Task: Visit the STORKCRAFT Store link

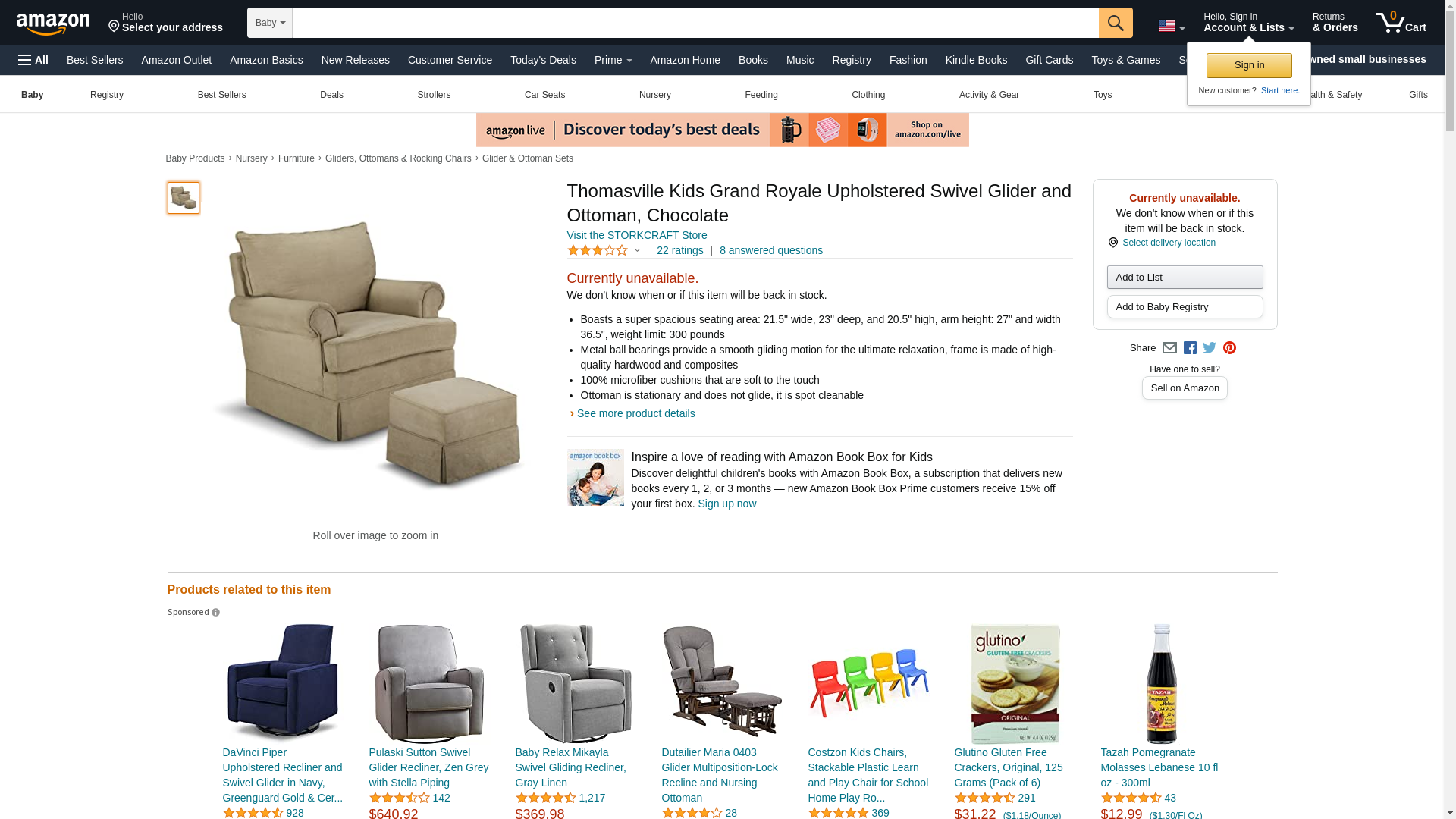Action: (637, 235)
